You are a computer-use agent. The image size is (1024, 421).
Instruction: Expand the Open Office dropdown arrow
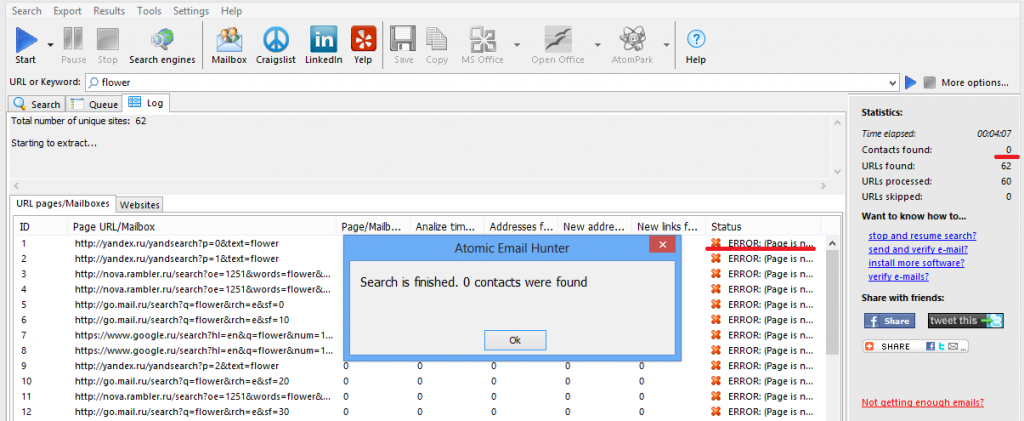pos(597,45)
